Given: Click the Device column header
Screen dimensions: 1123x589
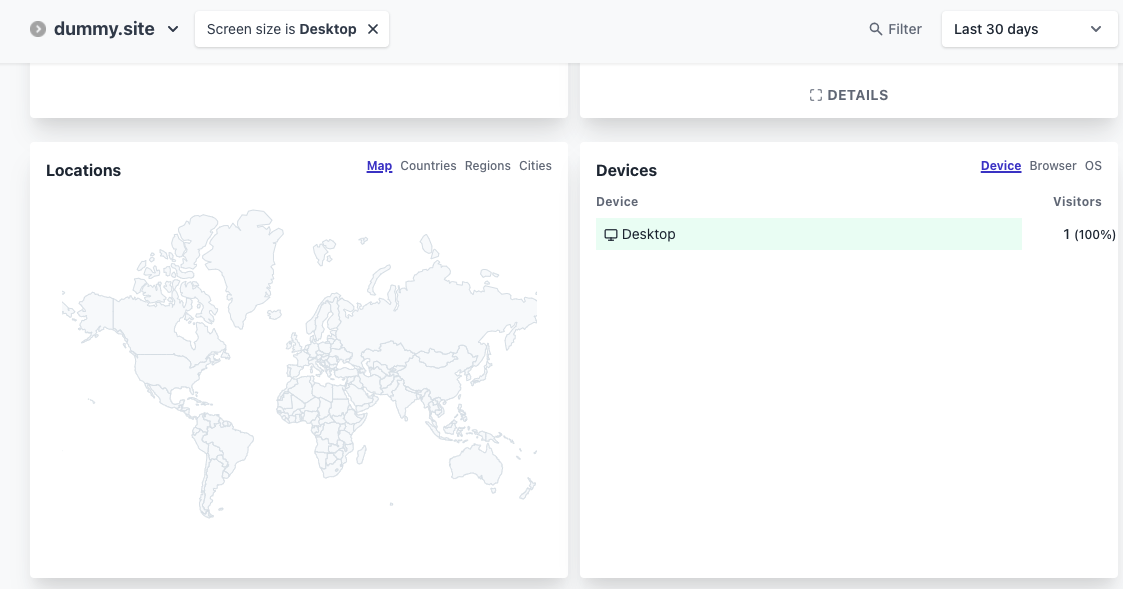Looking at the screenshot, I should [x=617, y=201].
